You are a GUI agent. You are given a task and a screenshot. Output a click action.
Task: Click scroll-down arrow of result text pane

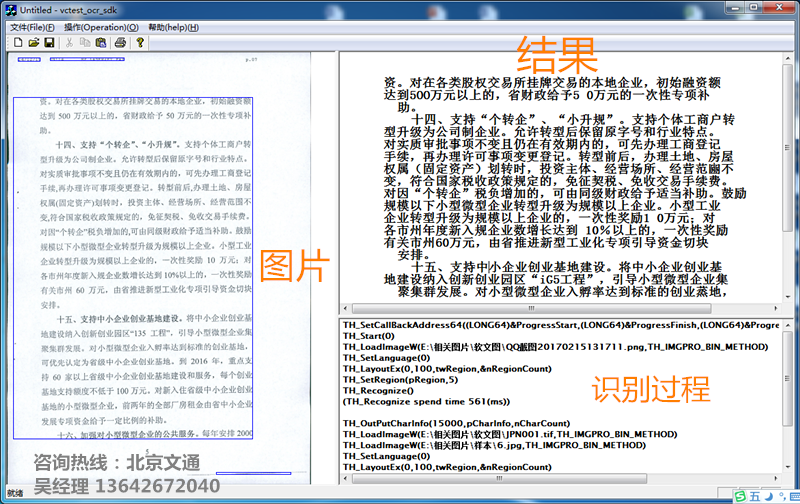point(788,297)
